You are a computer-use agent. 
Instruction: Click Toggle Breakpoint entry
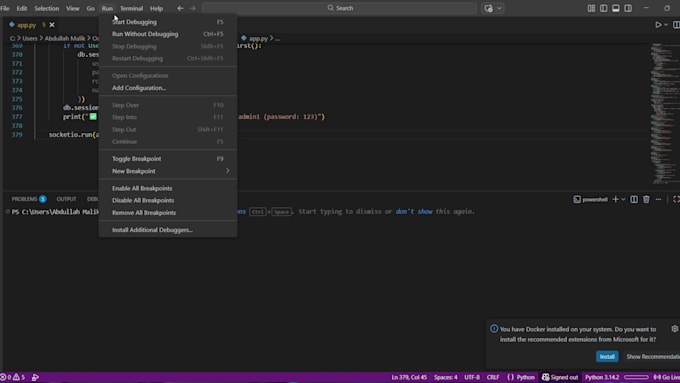(x=168, y=159)
